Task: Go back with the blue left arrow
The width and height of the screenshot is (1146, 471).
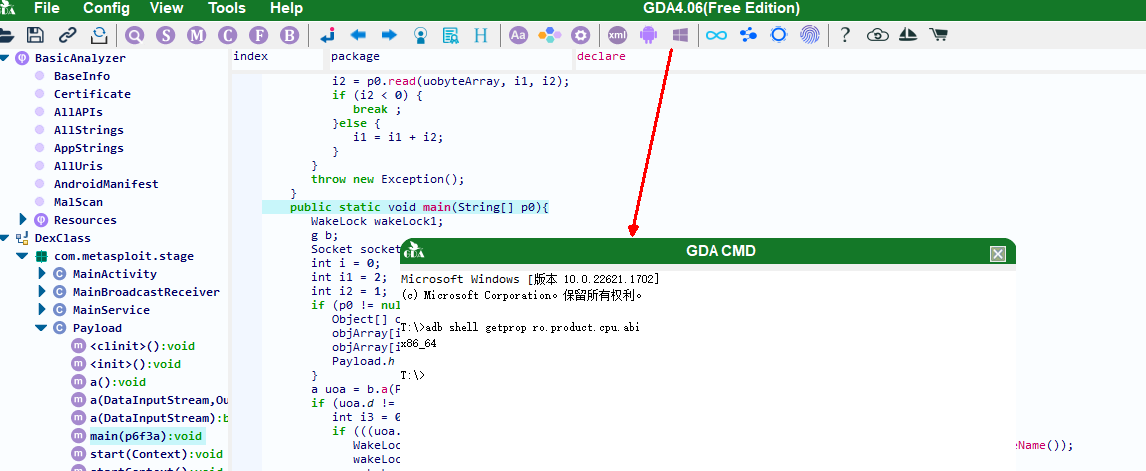Action: (358, 34)
